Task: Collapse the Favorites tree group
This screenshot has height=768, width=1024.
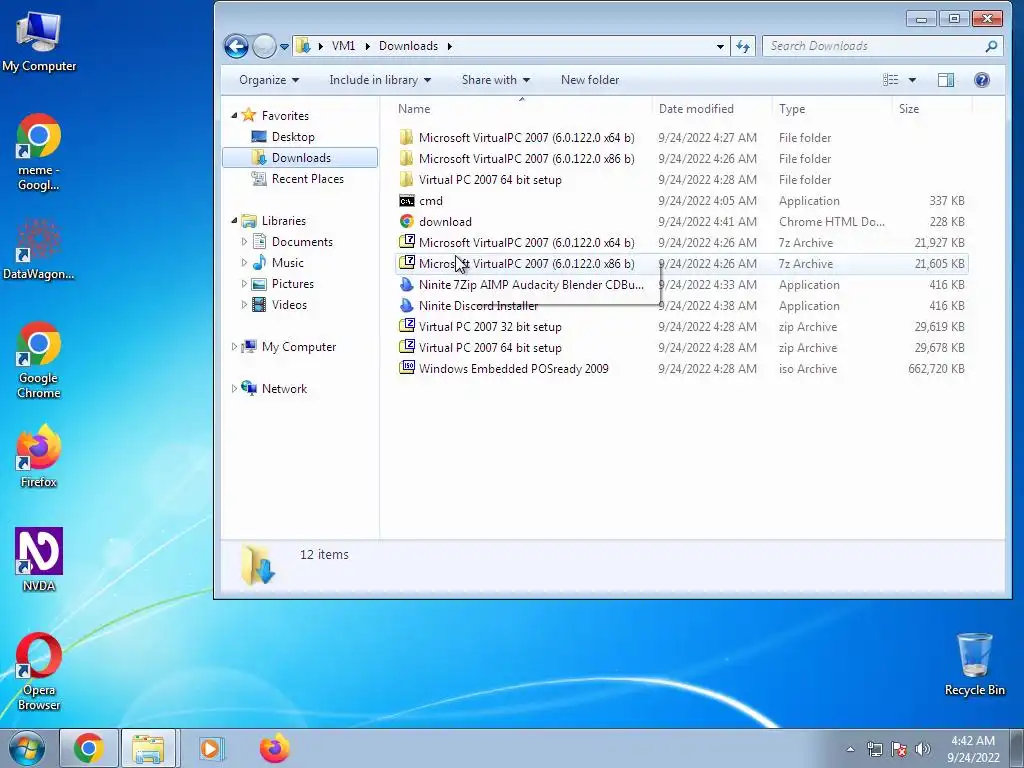Action: [234, 116]
